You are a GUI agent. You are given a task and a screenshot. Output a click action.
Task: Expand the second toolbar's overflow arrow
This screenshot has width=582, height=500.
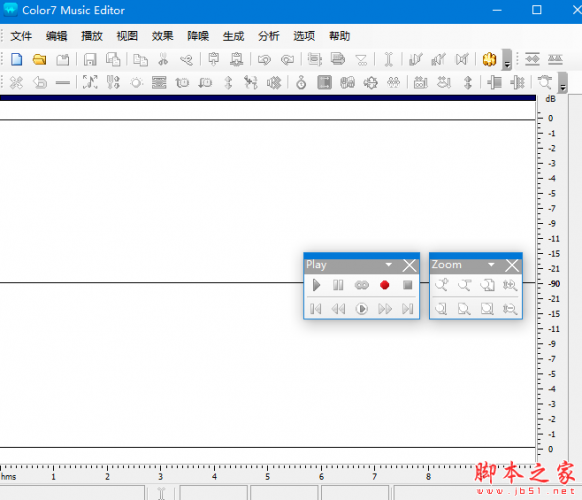point(563,82)
